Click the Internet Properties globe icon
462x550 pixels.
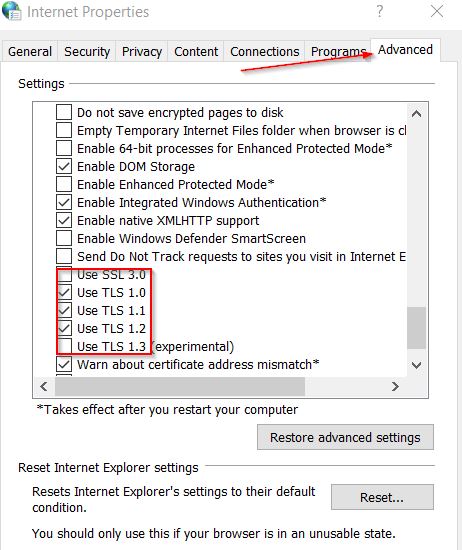[x=12, y=11]
